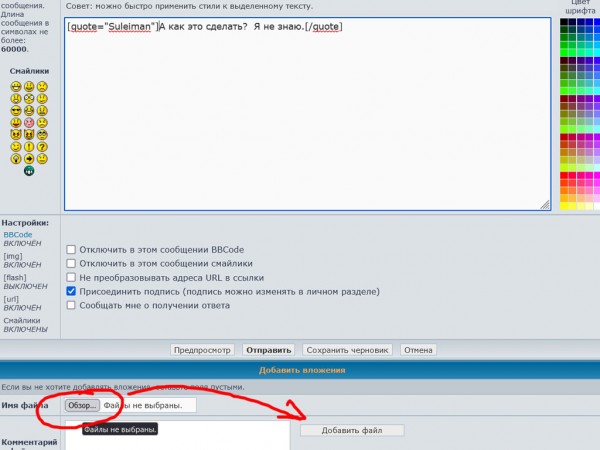Insert the black arrow smiley
600x450 pixels.
[x=30, y=158]
